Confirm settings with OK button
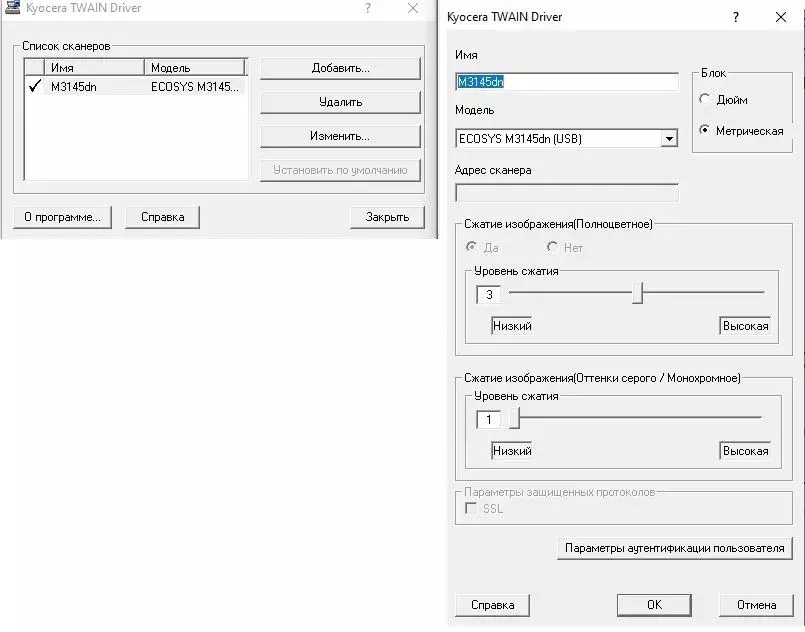Viewport: 805px width, 632px height. point(654,605)
